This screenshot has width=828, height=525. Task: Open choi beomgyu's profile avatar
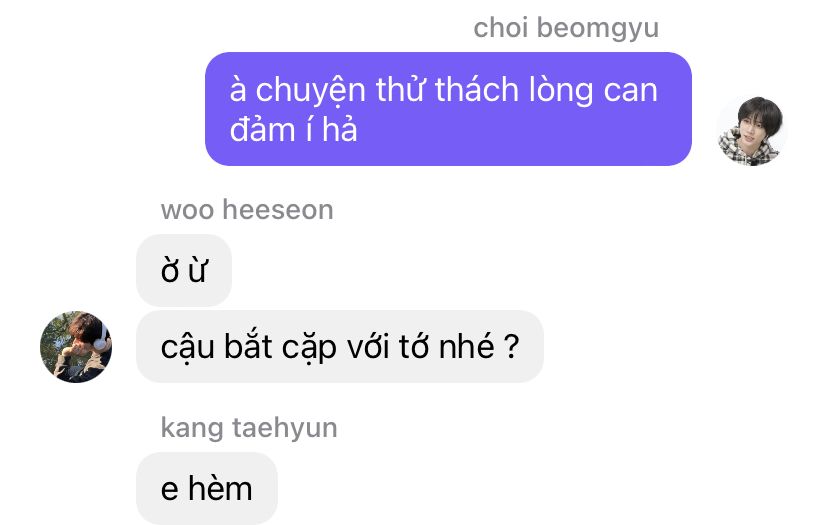[752, 131]
